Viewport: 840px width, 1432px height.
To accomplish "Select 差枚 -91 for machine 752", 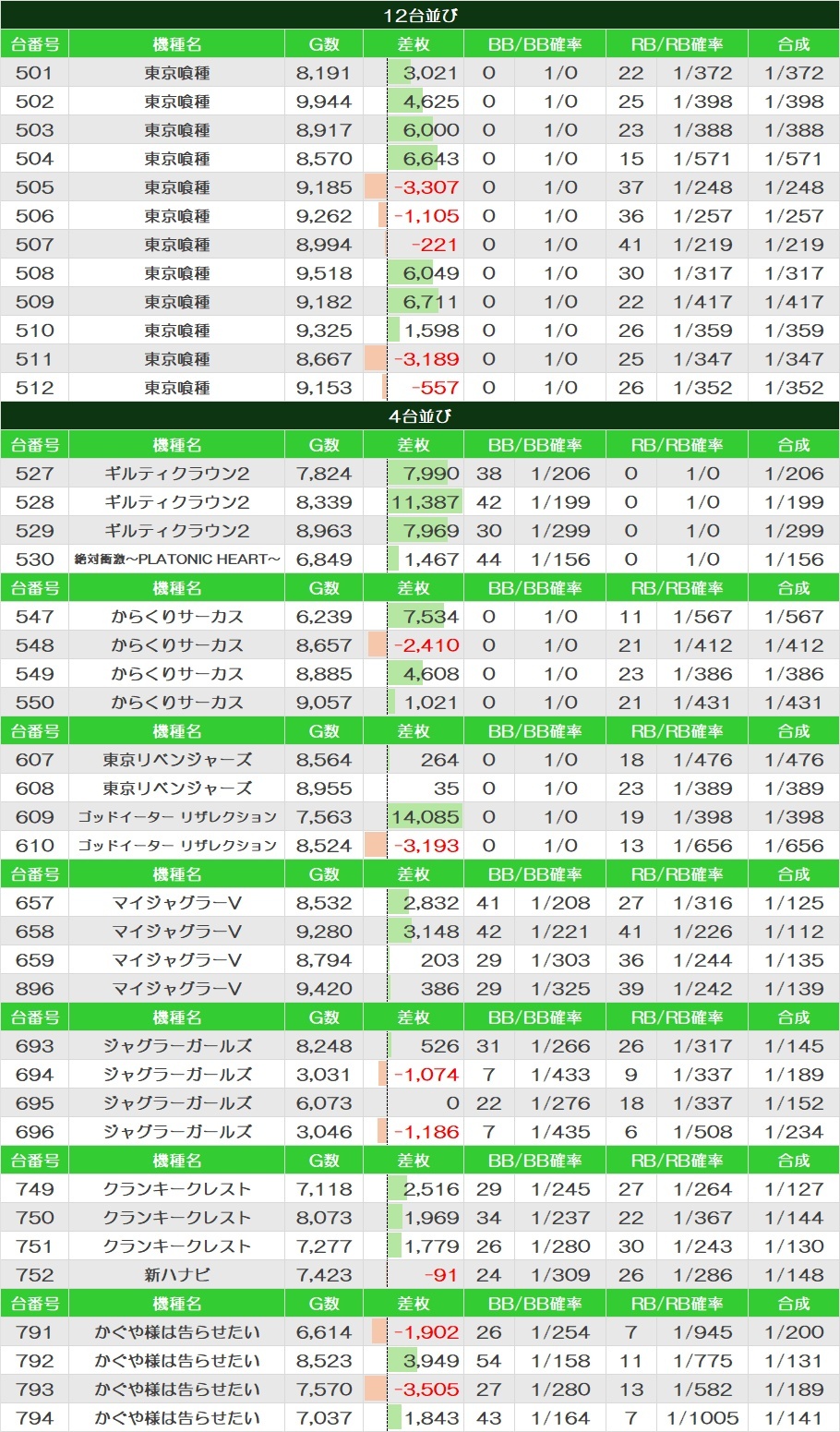I will pyautogui.click(x=441, y=1275).
